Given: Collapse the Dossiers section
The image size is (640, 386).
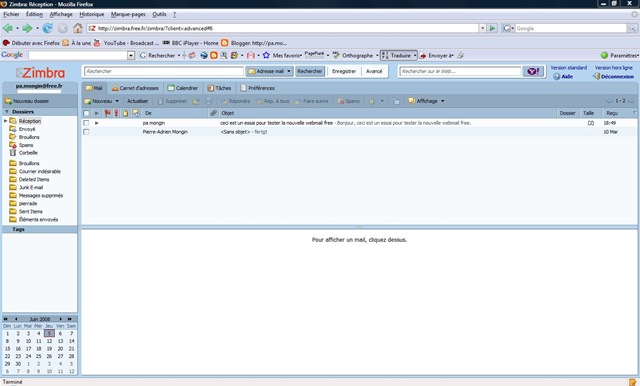Looking at the screenshot, I should tap(7, 111).
